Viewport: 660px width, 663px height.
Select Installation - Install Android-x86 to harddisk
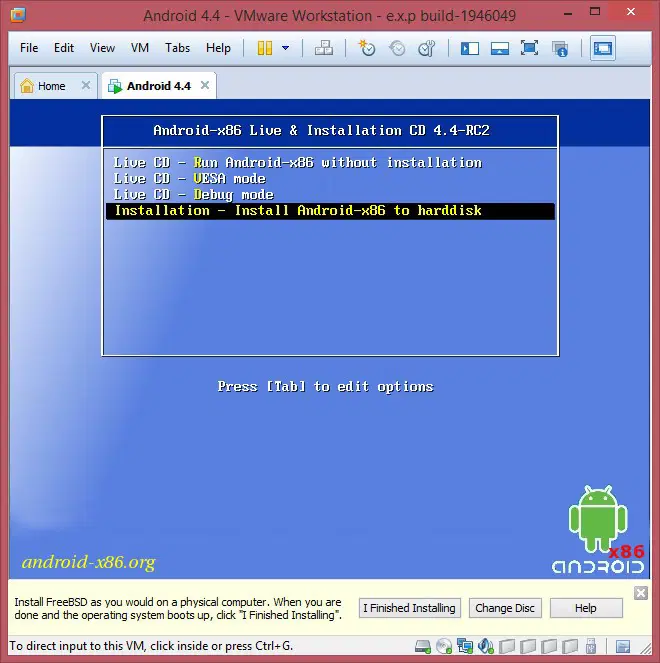[x=330, y=211]
